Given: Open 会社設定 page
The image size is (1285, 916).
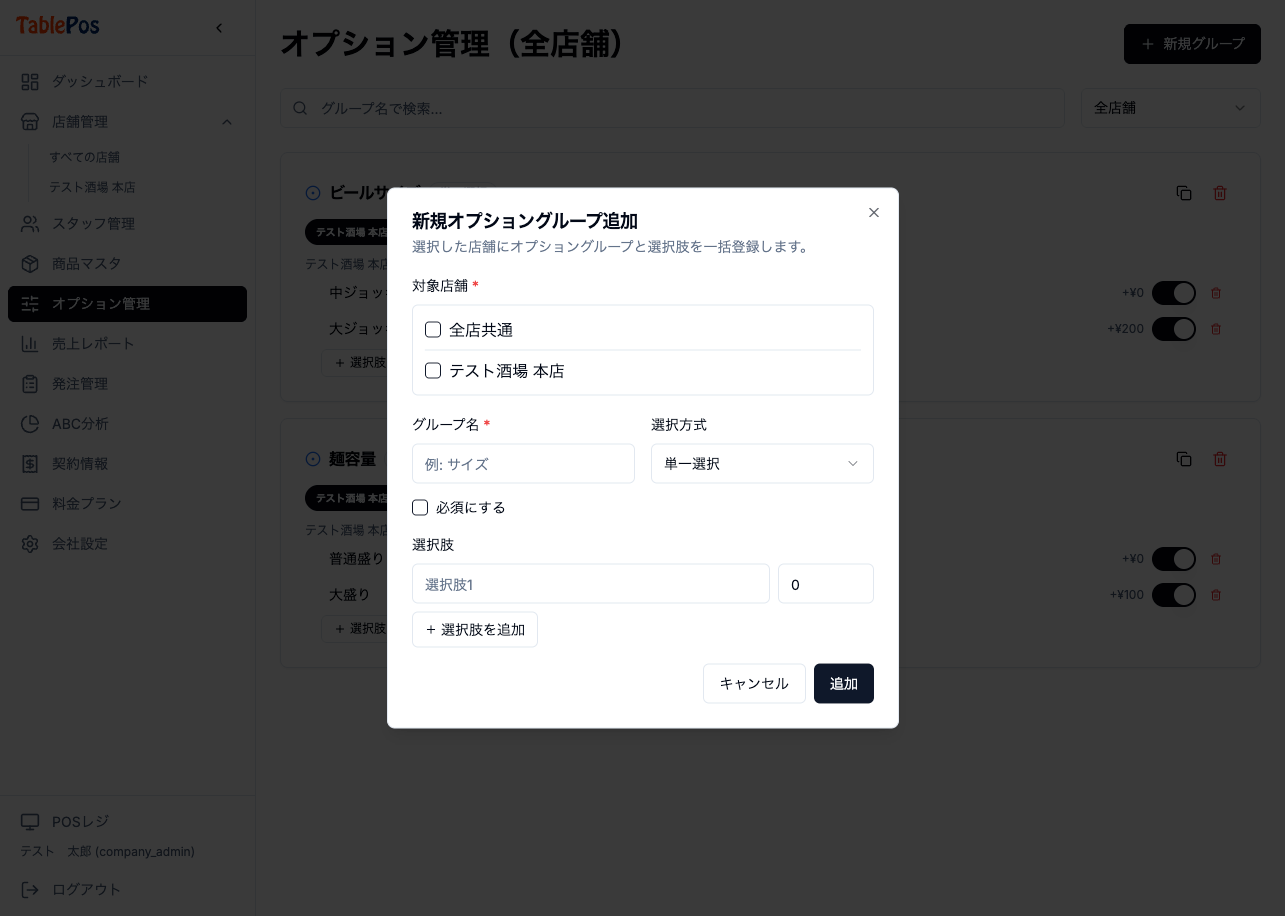Looking at the screenshot, I should (127, 543).
